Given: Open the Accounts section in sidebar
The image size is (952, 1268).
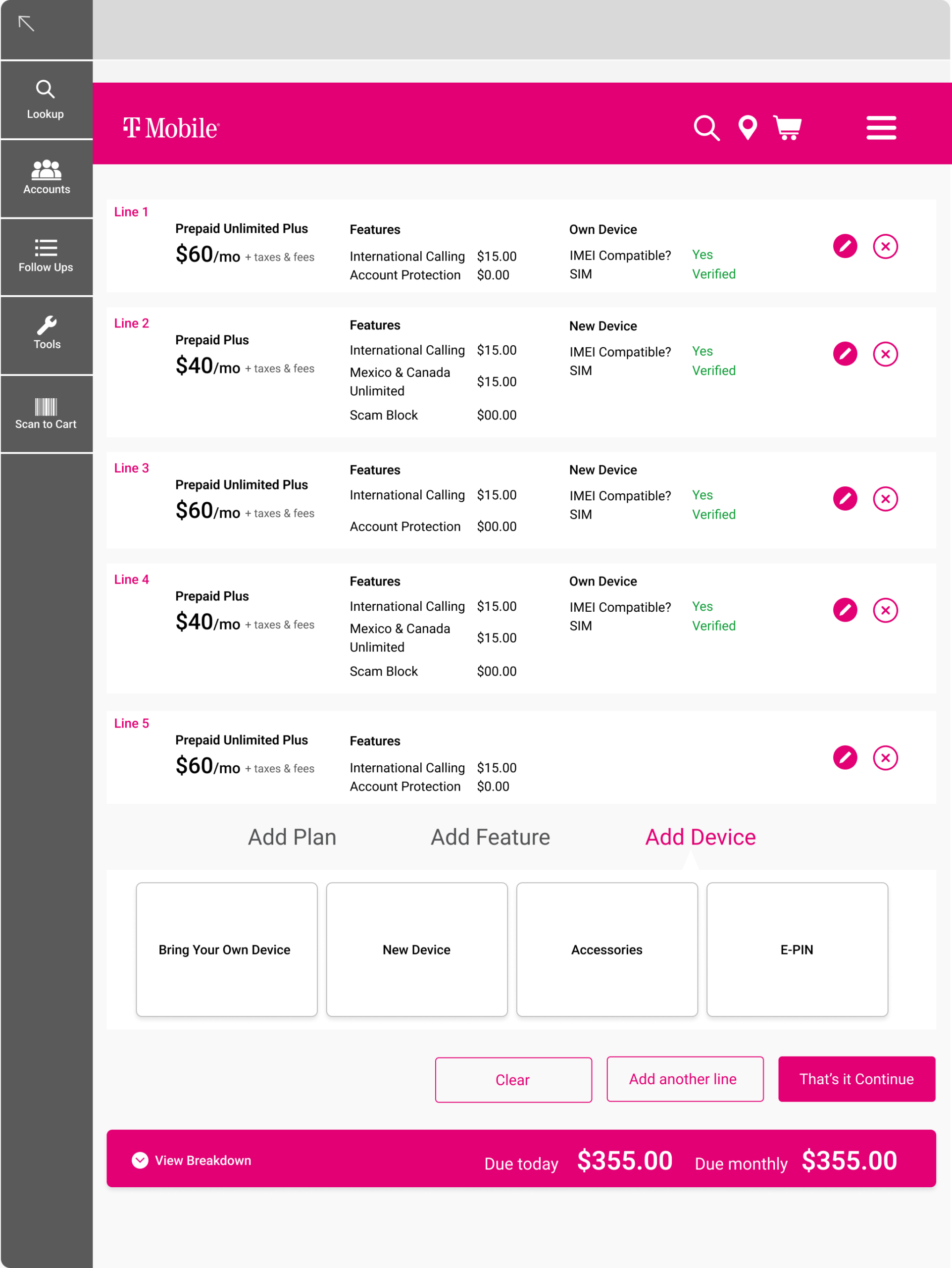Looking at the screenshot, I should (x=46, y=177).
